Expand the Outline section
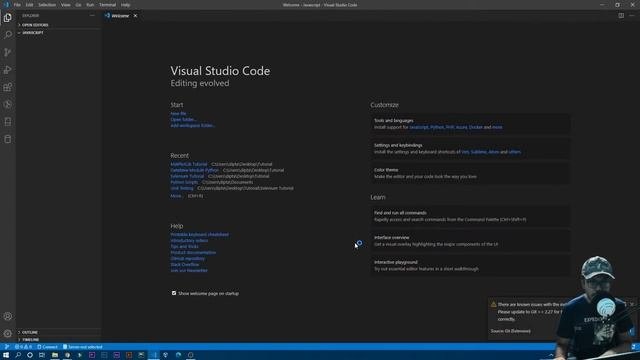640x360 pixels. (58, 332)
